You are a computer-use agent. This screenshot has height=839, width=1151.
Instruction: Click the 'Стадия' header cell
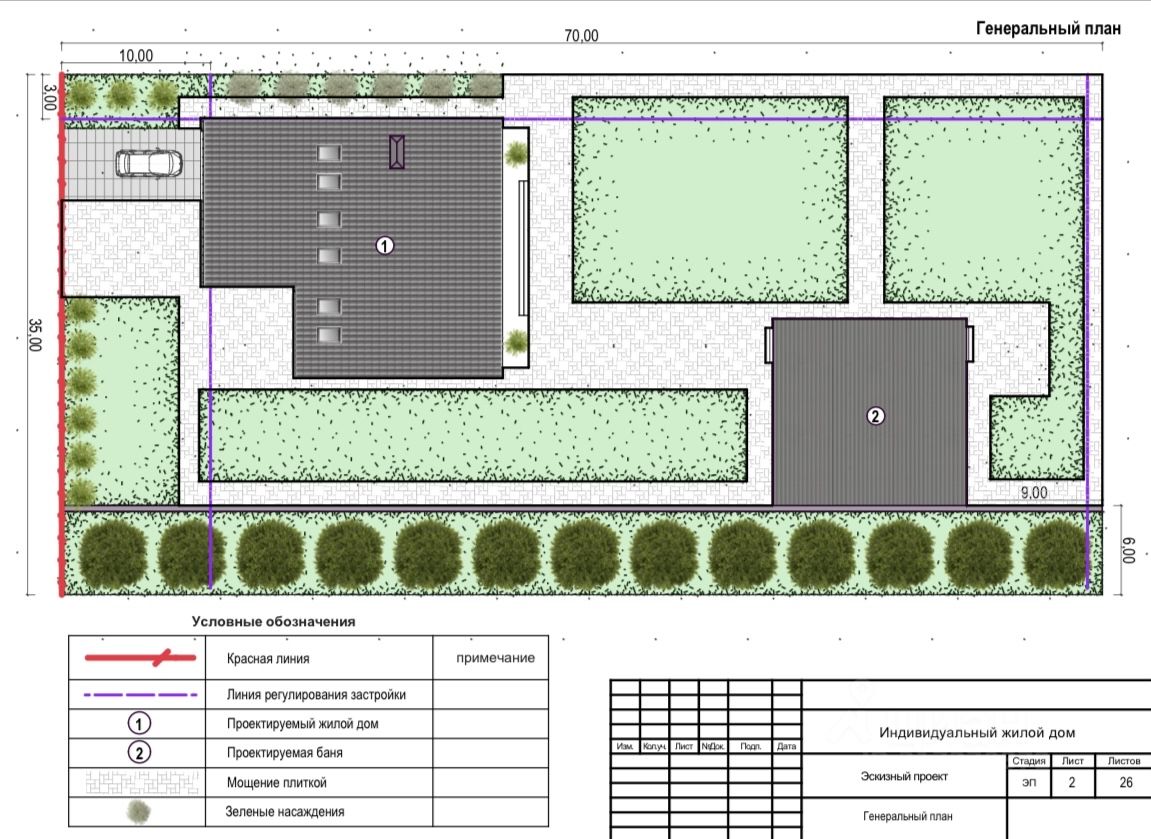(x=1028, y=760)
